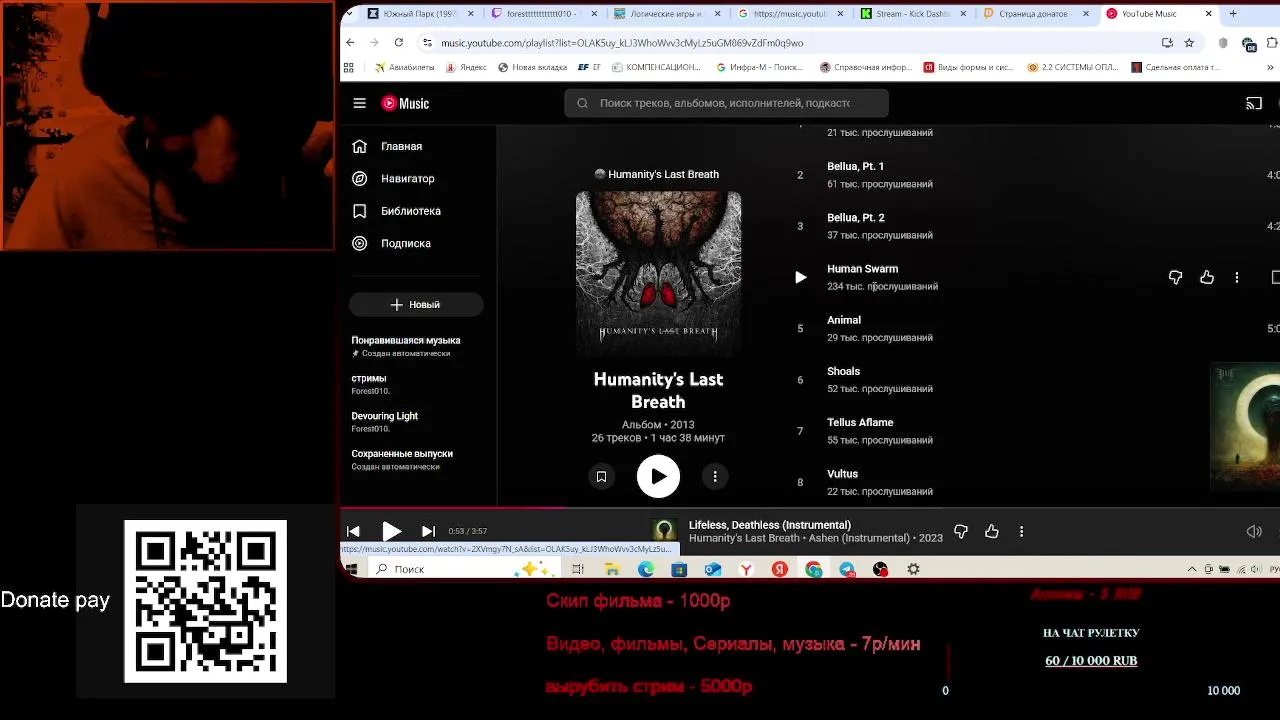This screenshot has height=720, width=1280.
Task: Dislike the now-playing track
Action: [961, 532]
